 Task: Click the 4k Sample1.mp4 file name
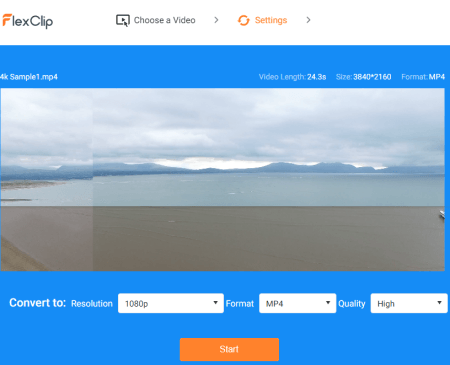tap(29, 77)
